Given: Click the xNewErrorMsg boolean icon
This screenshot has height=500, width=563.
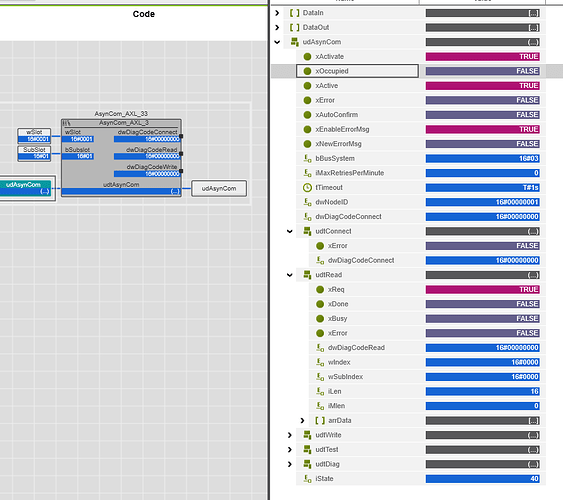Looking at the screenshot, I should pos(307,144).
